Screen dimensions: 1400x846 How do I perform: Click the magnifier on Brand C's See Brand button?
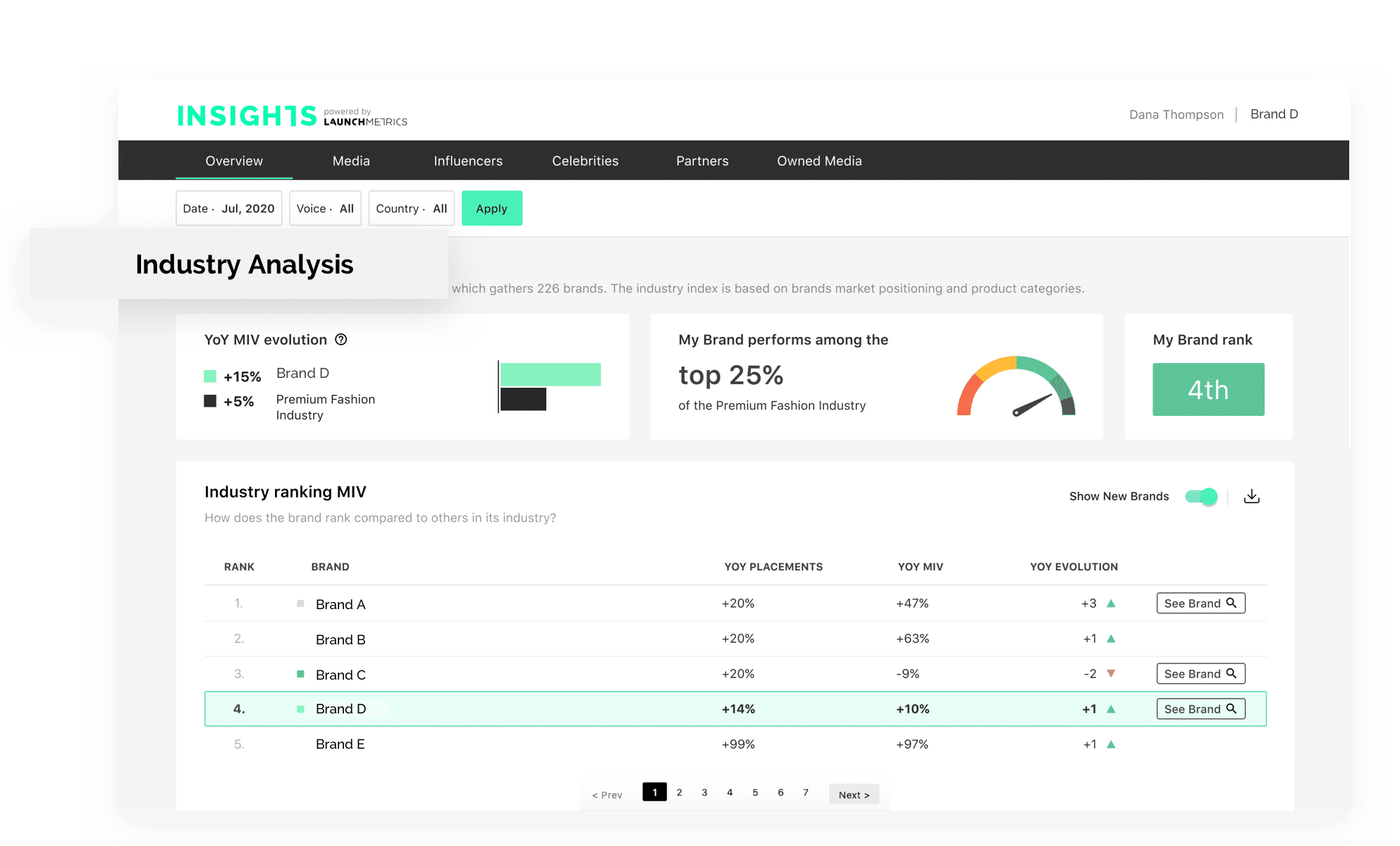pos(1232,673)
